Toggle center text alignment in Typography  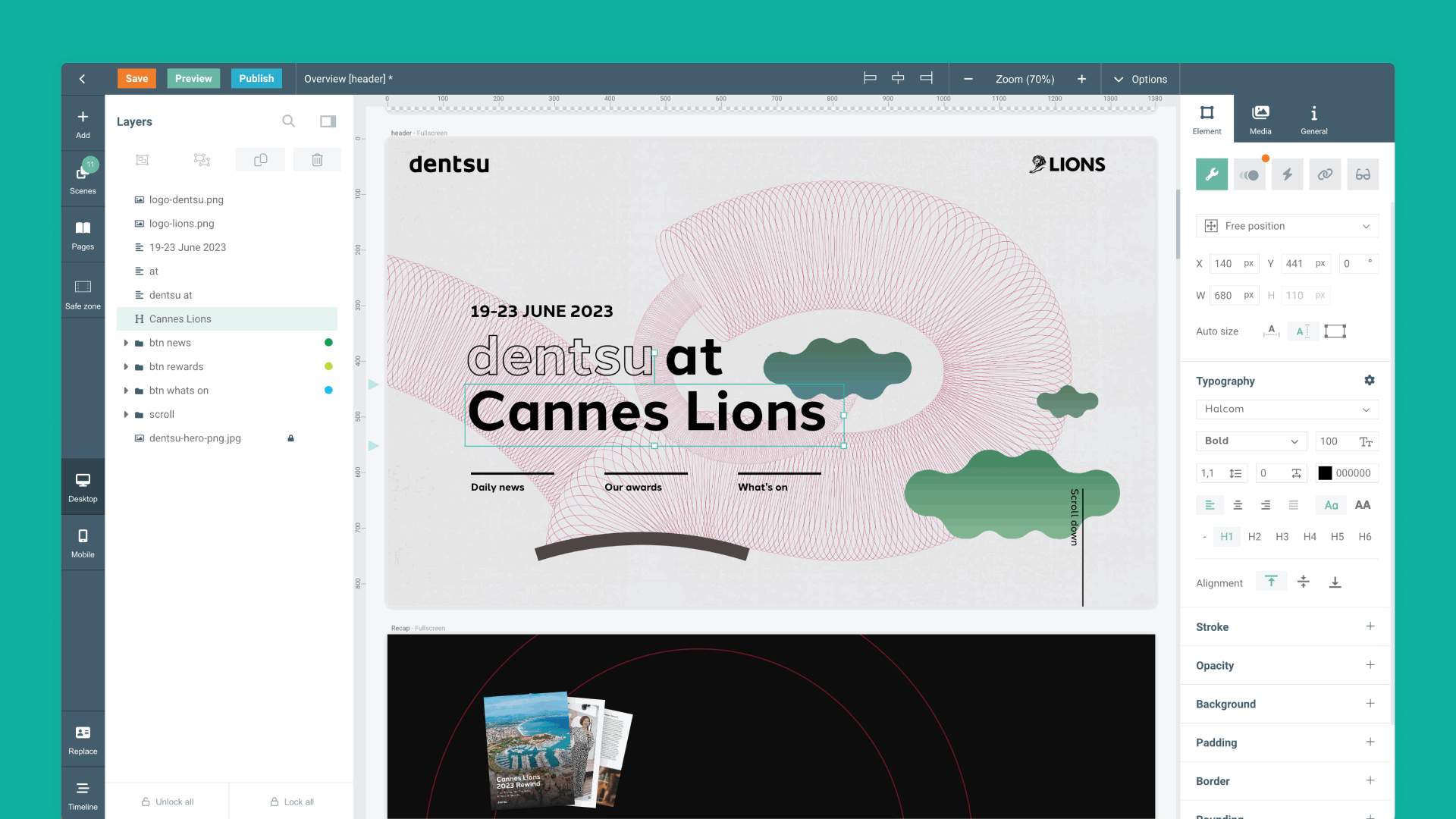tap(1238, 504)
